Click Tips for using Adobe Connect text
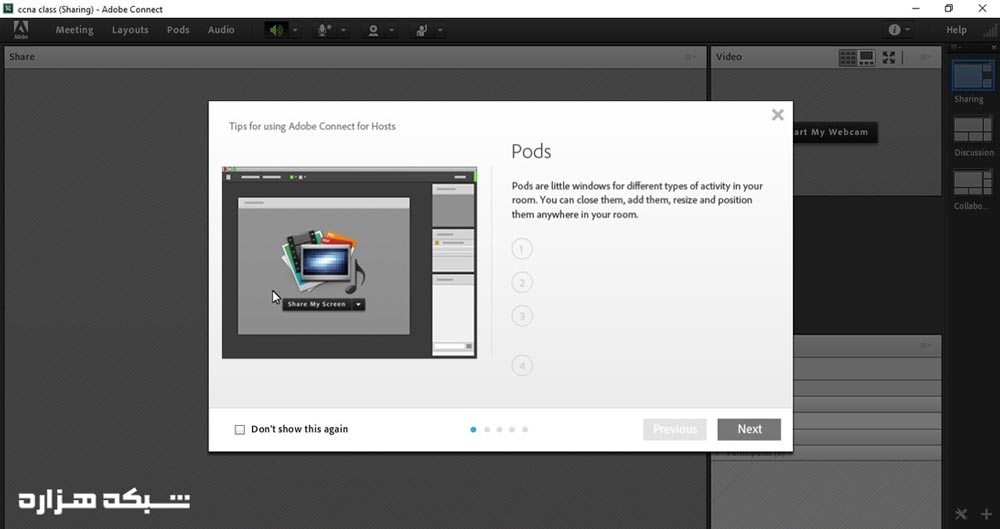 (312, 126)
